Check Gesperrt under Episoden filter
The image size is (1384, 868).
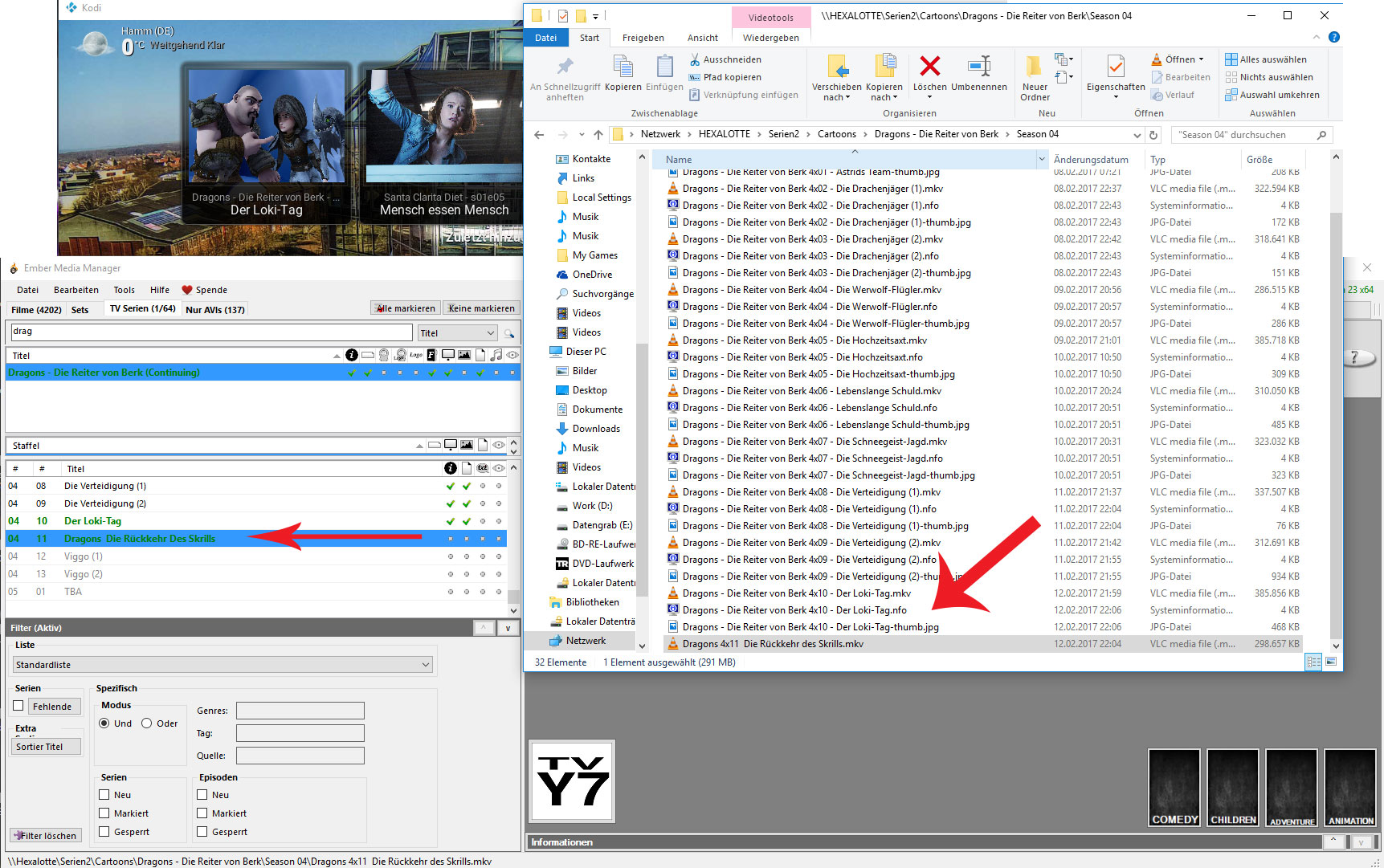point(202,832)
